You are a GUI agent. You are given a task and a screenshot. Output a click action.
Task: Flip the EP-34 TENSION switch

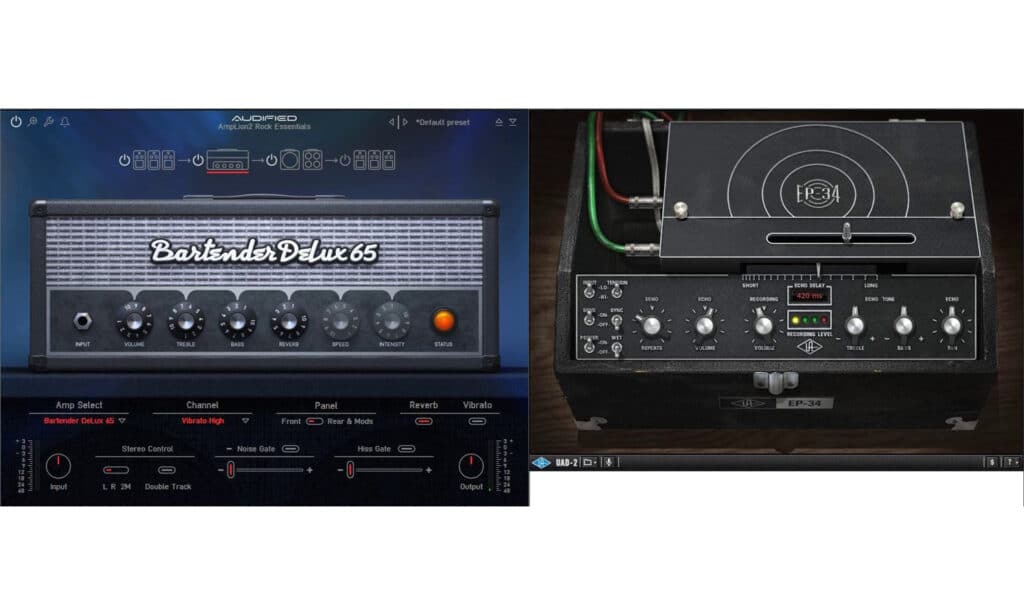(x=616, y=291)
